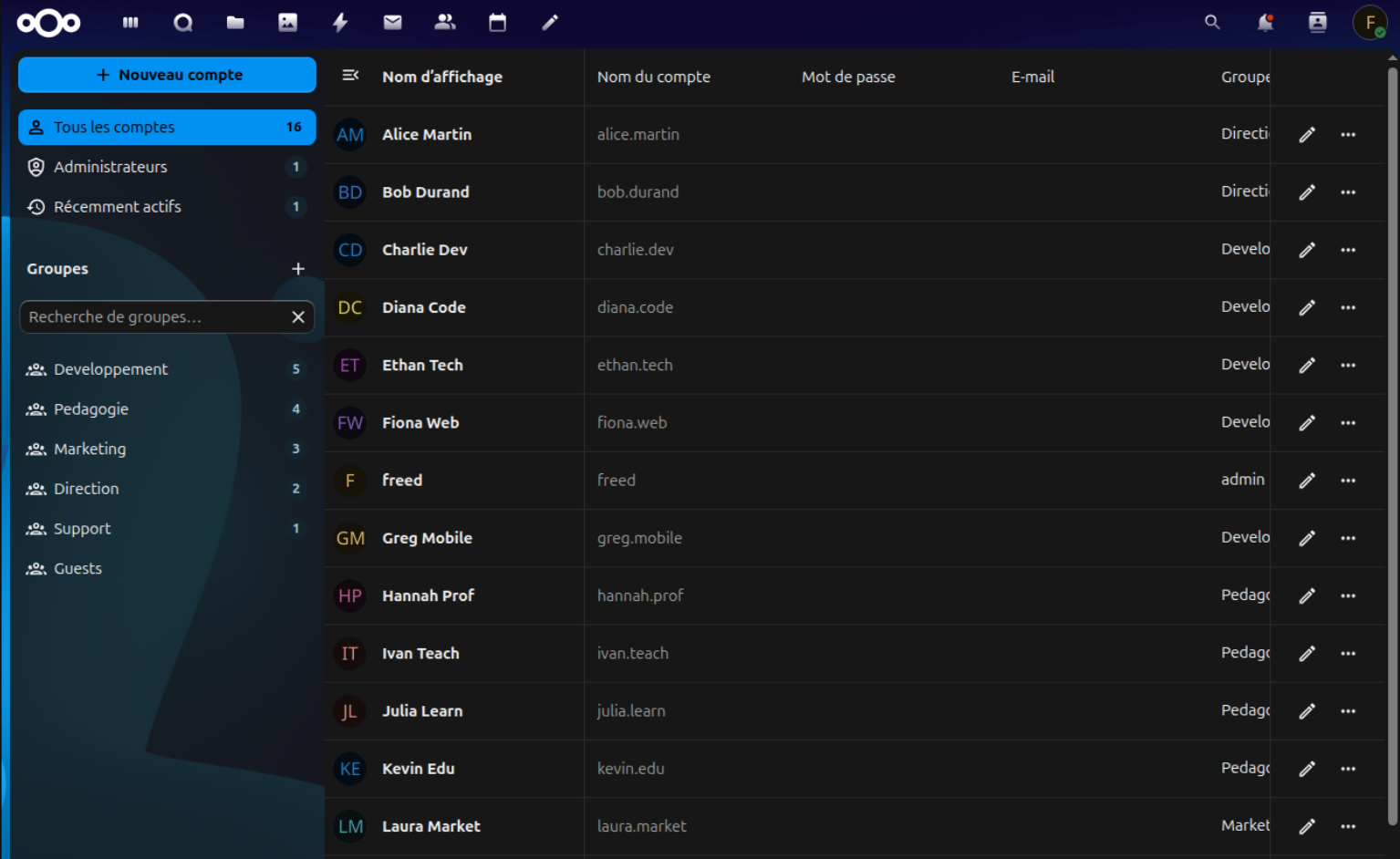Viewport: 1400px width, 859px height.
Task: Click the Nouveau compte button
Action: (167, 75)
